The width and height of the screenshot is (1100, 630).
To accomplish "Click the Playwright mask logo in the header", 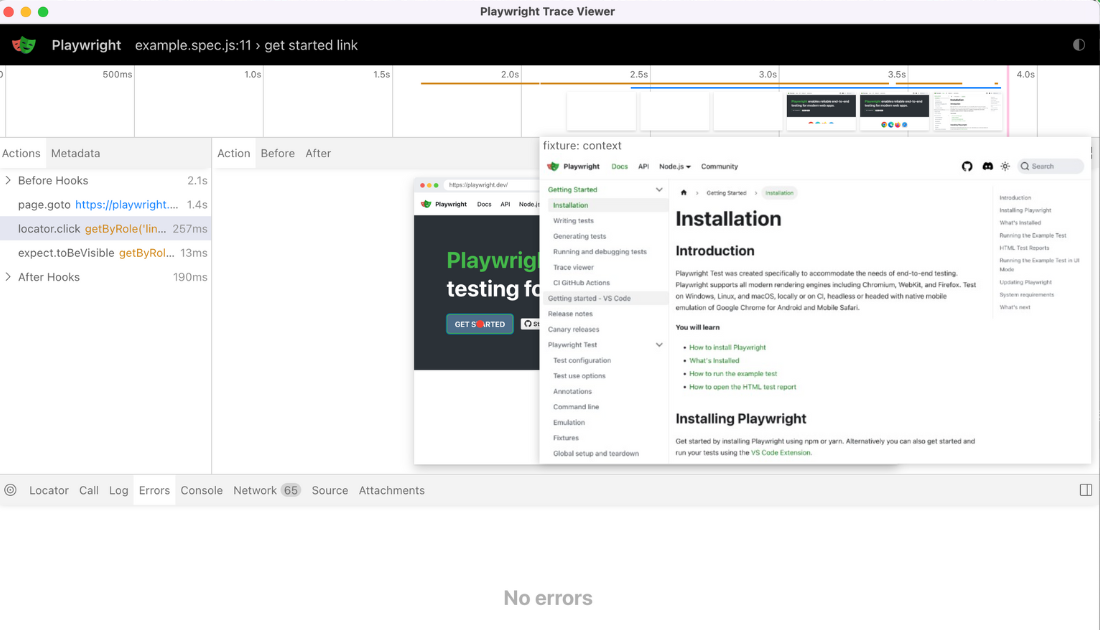I will point(24,45).
